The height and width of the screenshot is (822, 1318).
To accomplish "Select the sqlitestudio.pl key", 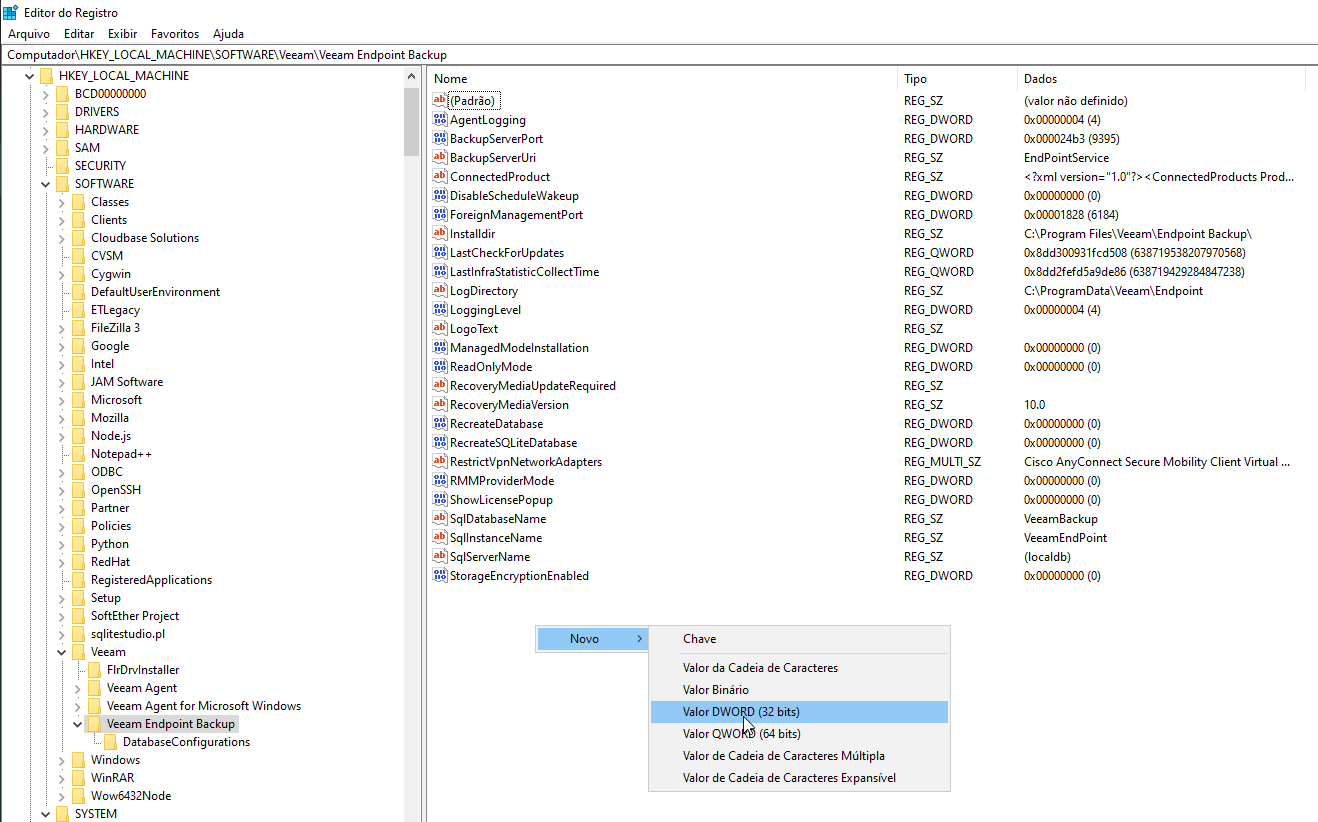I will pyautogui.click(x=128, y=634).
